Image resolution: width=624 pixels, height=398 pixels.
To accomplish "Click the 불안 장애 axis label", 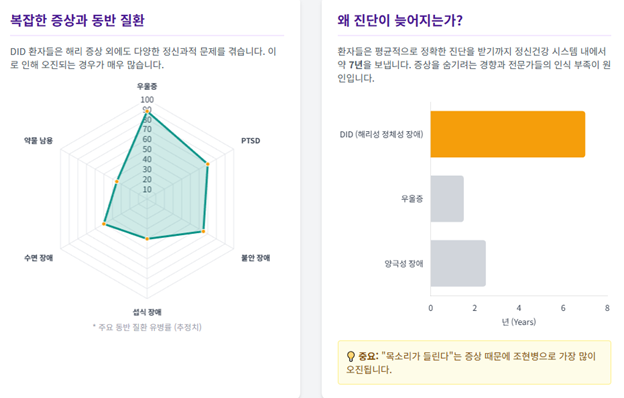I will [255, 258].
